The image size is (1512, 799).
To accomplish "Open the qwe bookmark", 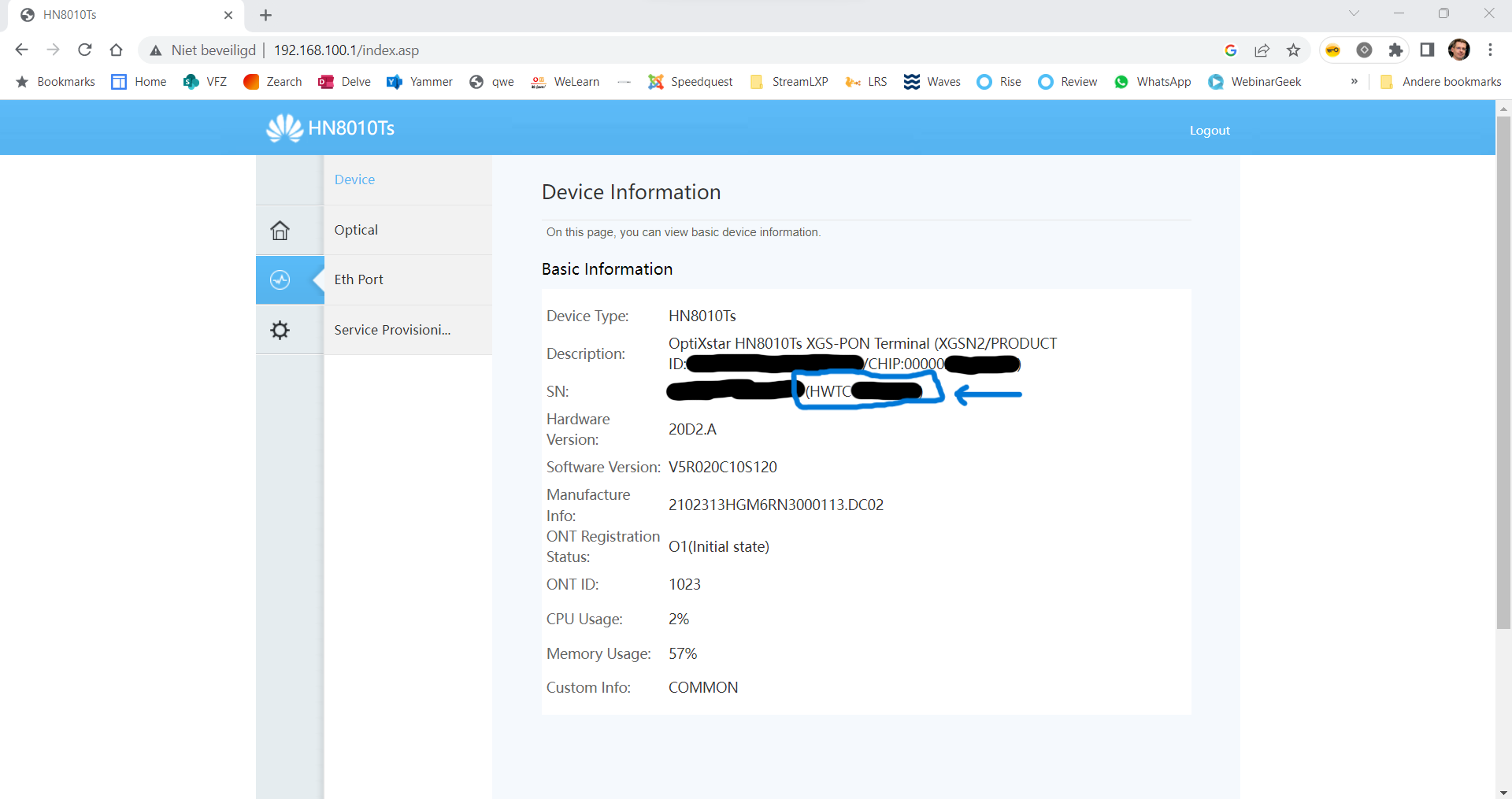I will click(x=491, y=81).
